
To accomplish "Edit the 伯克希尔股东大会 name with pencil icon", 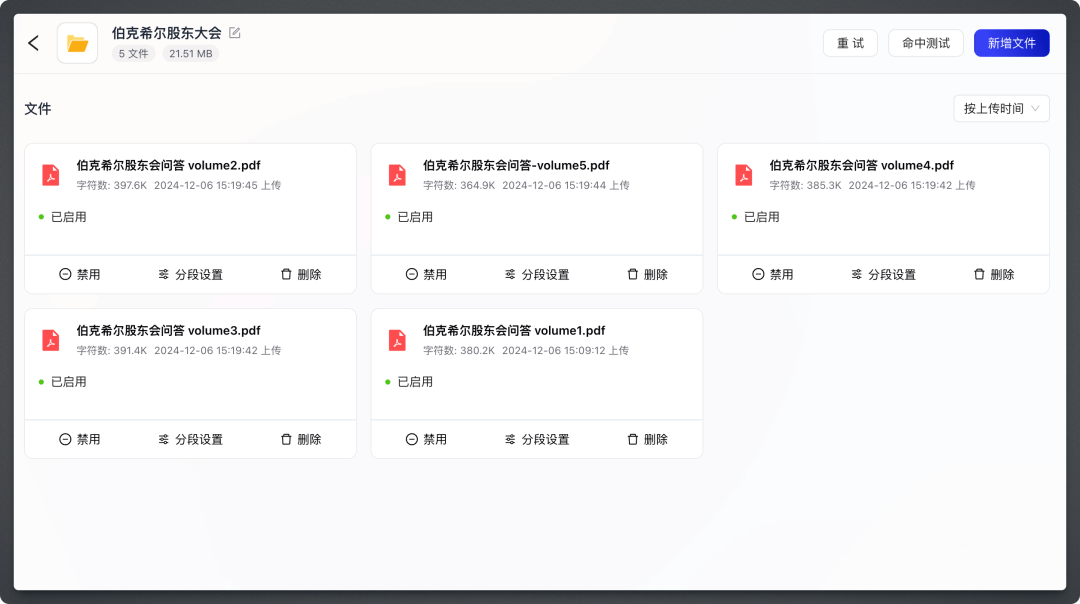I will click(x=235, y=32).
